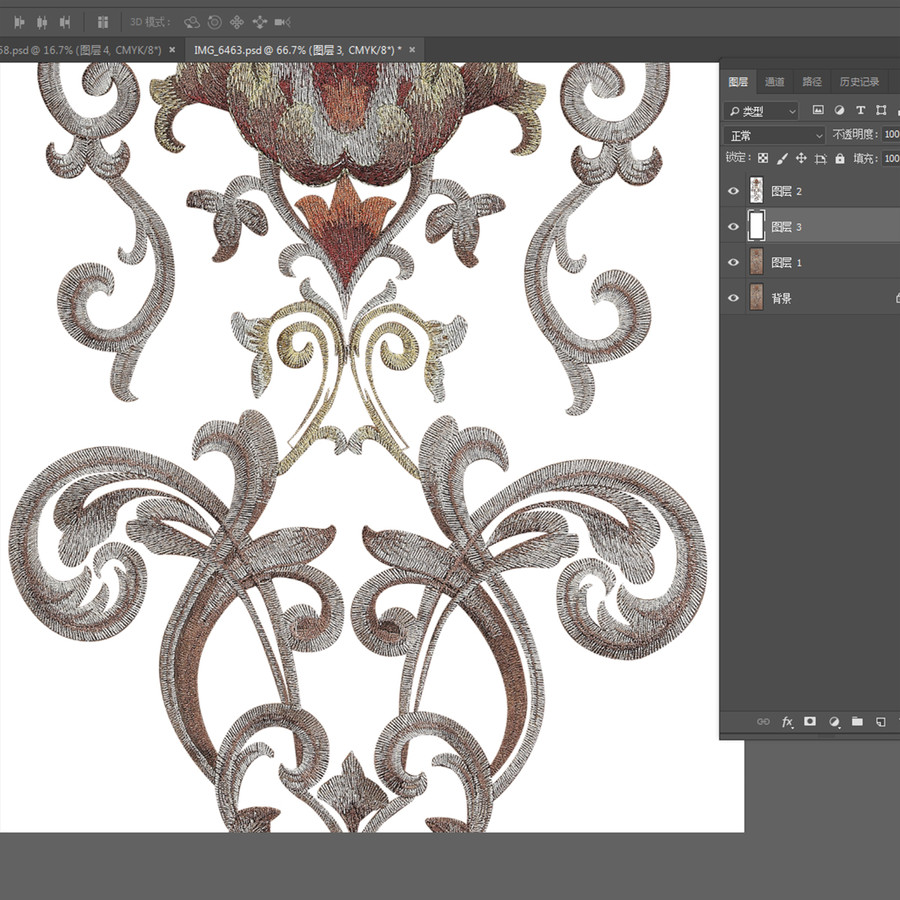Open the fx layer style menu
This screenshot has height=900, width=900.
click(x=787, y=721)
